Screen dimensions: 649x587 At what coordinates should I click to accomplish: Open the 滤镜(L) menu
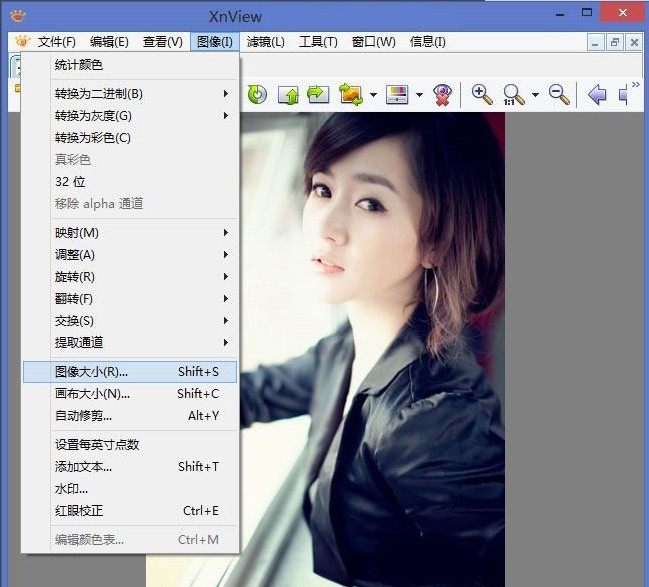point(266,42)
